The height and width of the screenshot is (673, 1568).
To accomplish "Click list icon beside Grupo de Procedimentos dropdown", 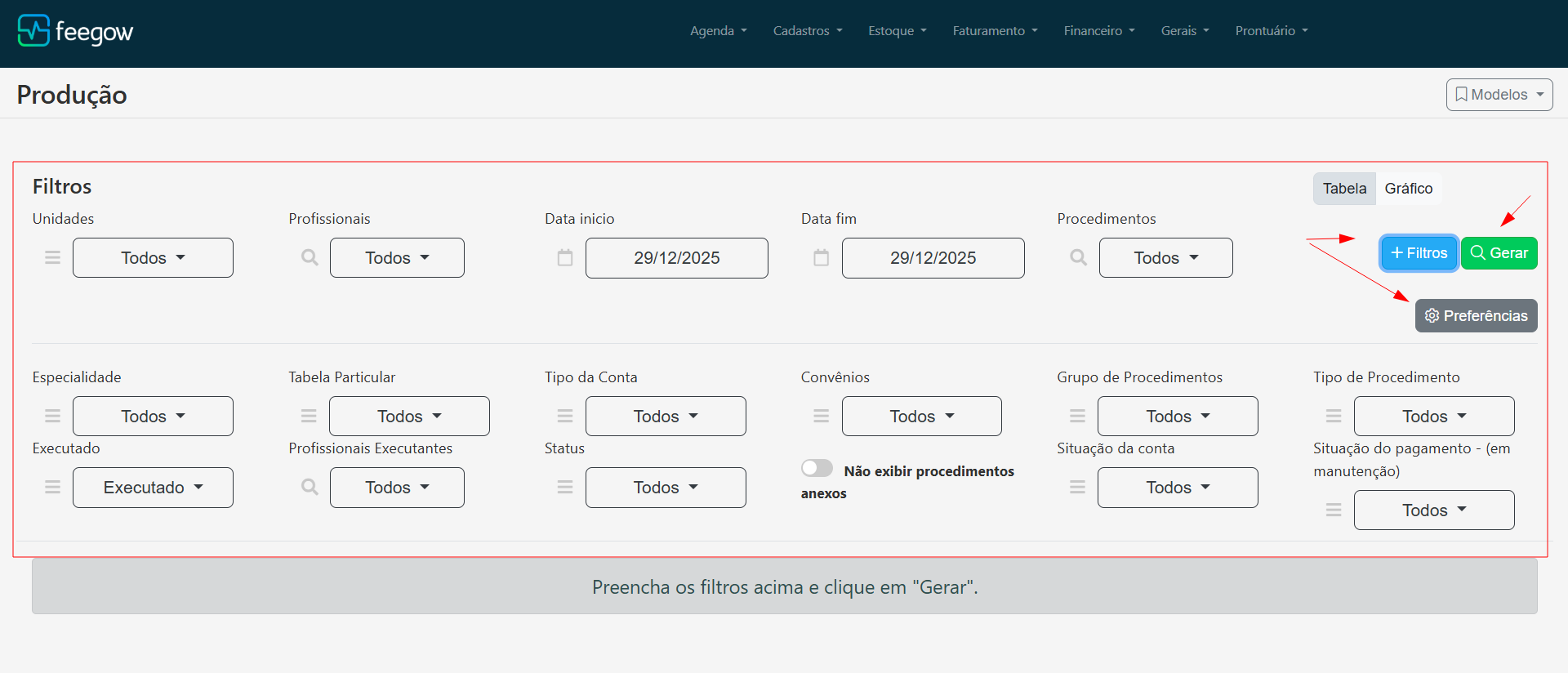I will (x=1078, y=416).
